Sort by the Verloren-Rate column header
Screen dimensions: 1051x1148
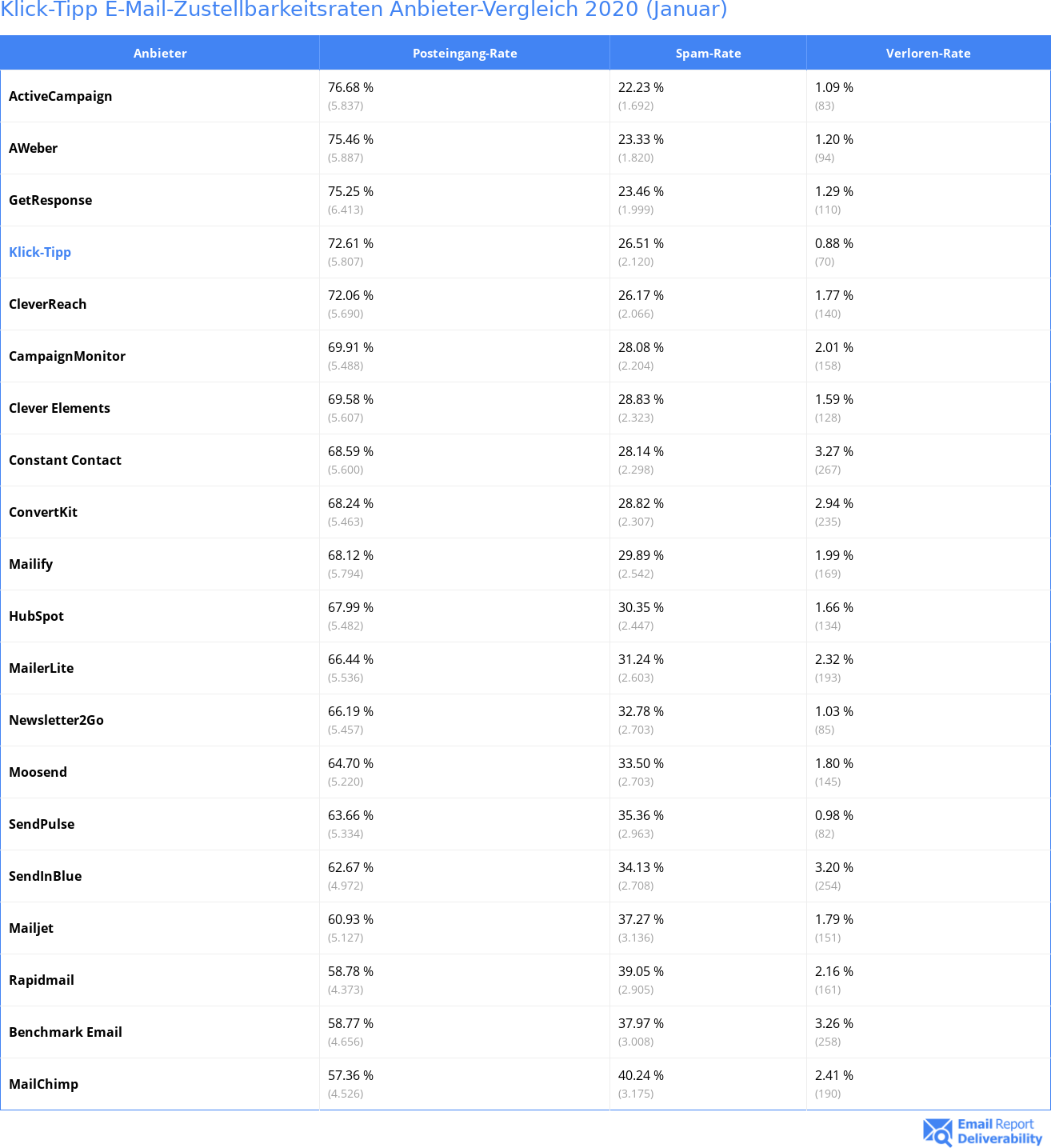[928, 54]
